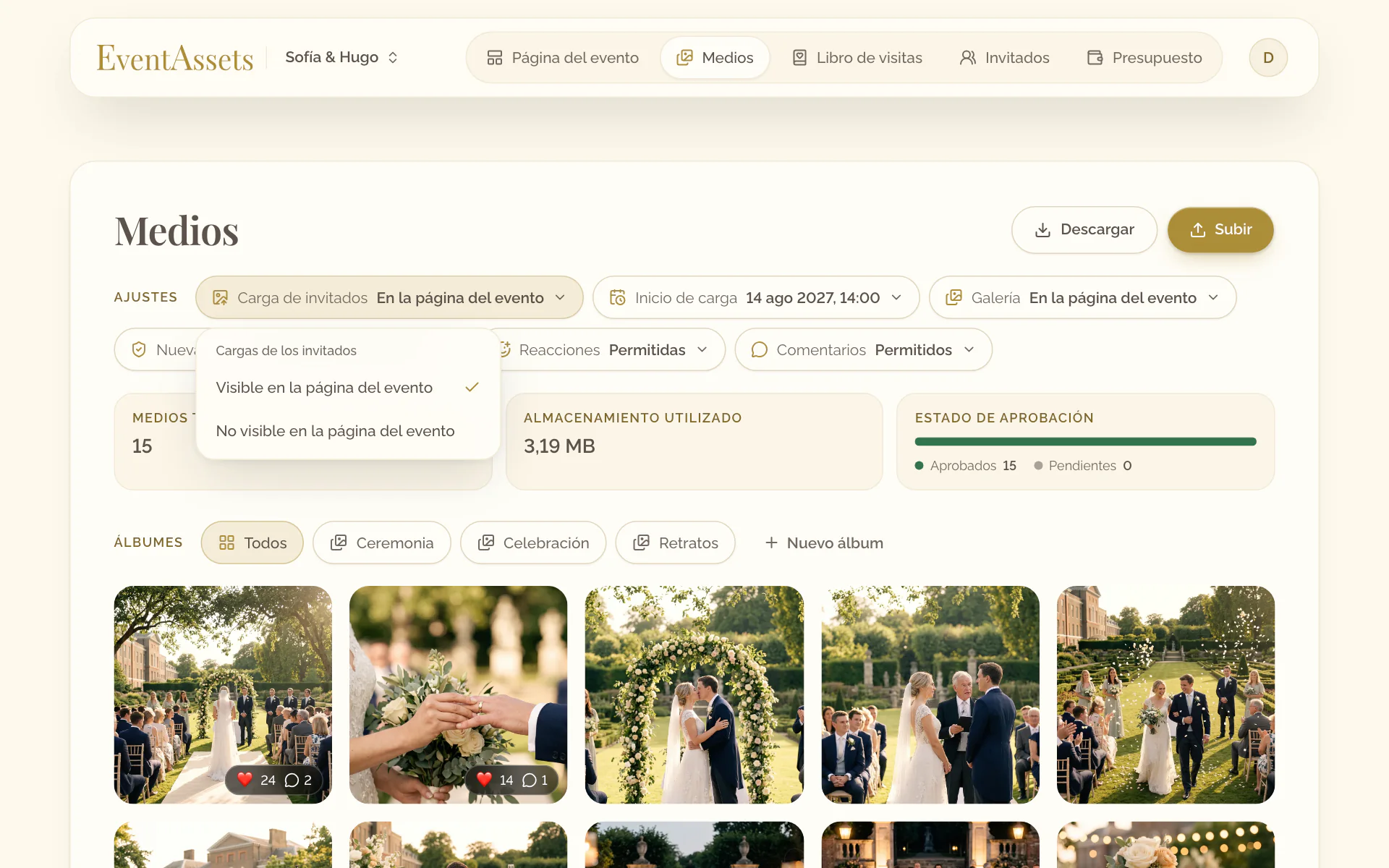The width and height of the screenshot is (1389, 868).
Task: Click the calendar icon beside Inicio de carga
Action: (617, 297)
